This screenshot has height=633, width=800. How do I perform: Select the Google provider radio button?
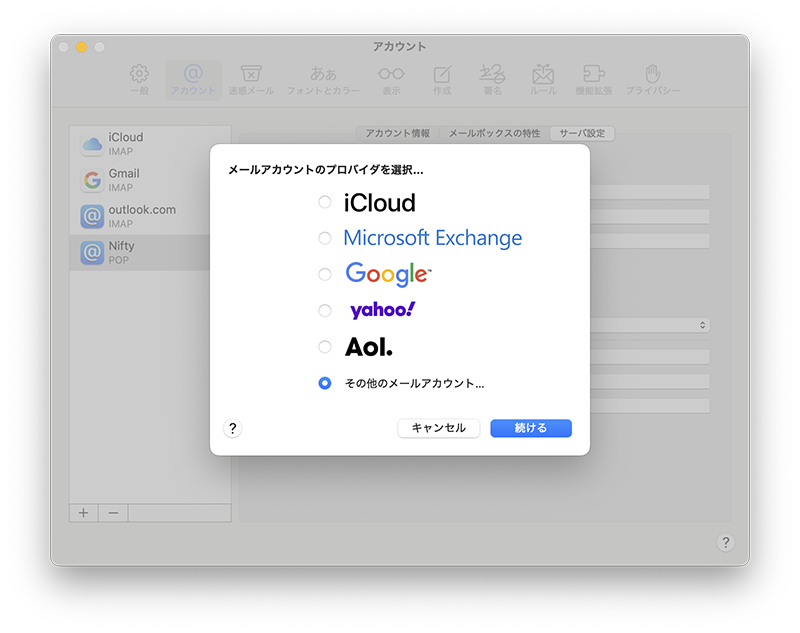coord(324,274)
